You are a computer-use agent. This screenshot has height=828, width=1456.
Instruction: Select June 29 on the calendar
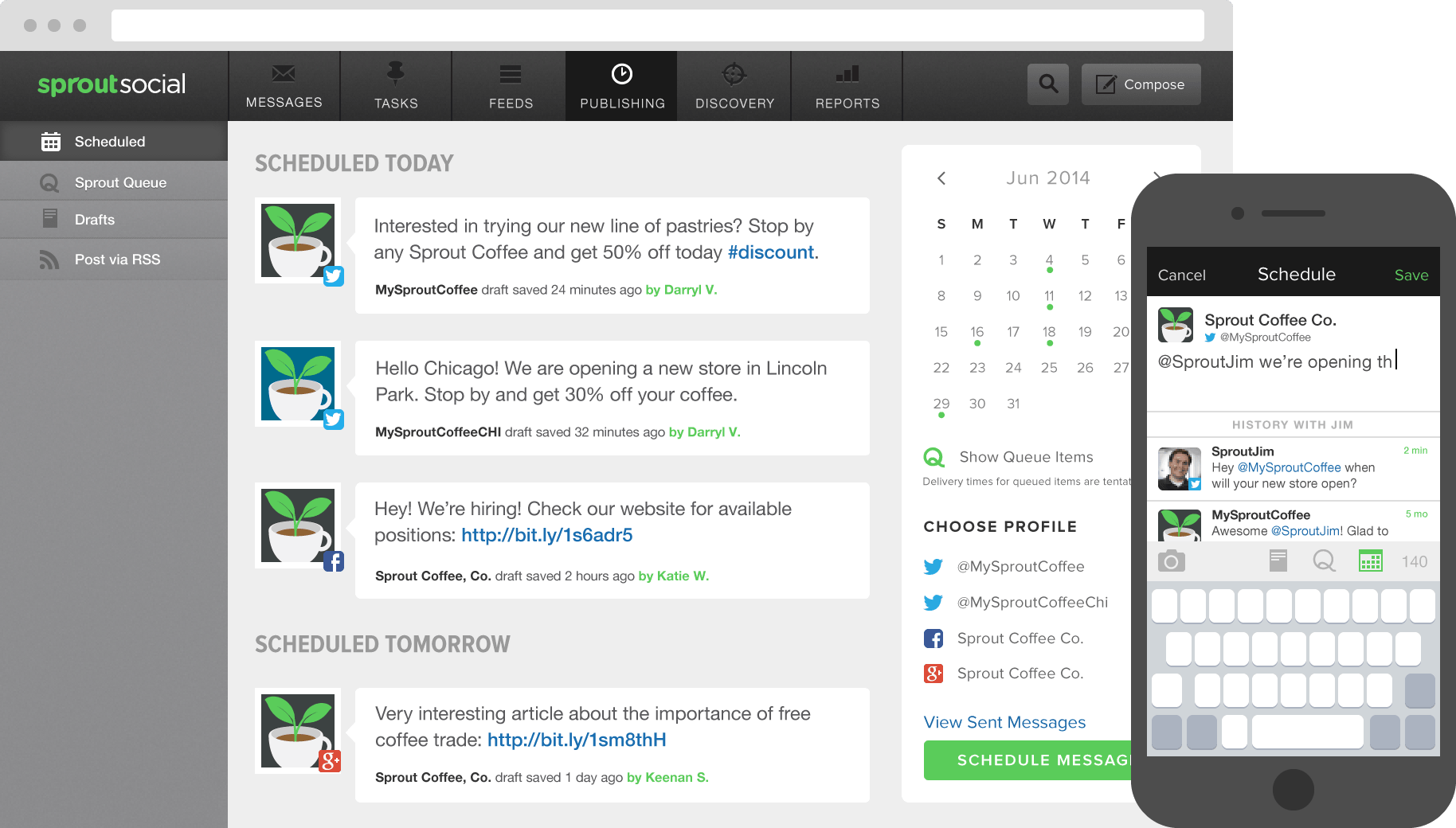941,404
